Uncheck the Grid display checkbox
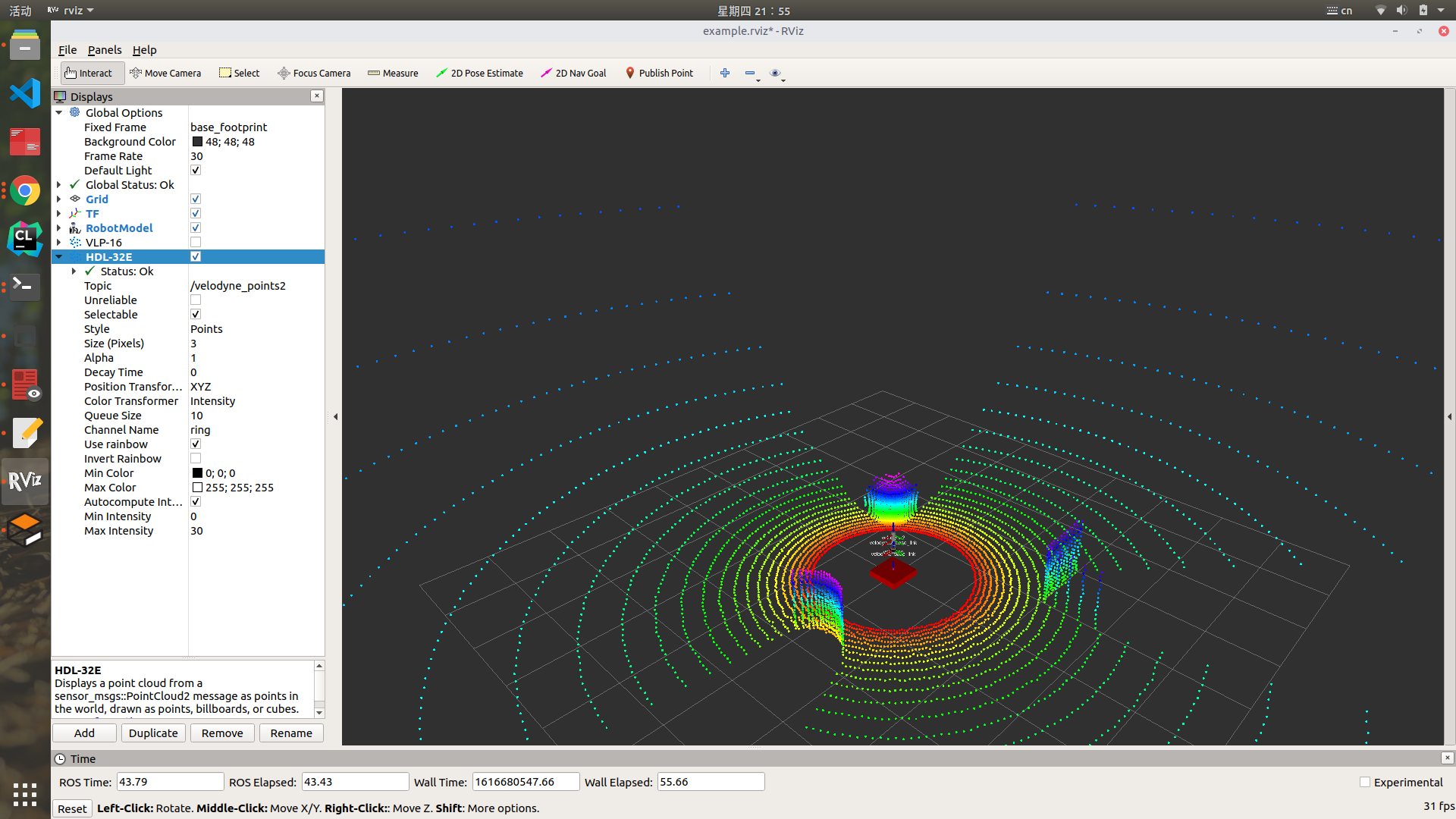Viewport: 1456px width, 819px height. tap(196, 199)
